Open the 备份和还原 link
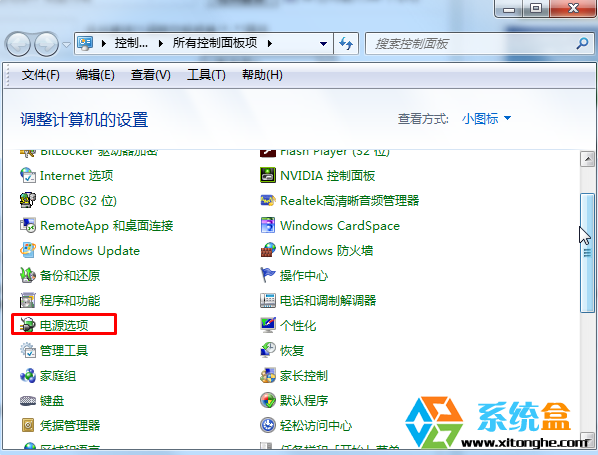This screenshot has width=598, height=455. click(x=70, y=275)
